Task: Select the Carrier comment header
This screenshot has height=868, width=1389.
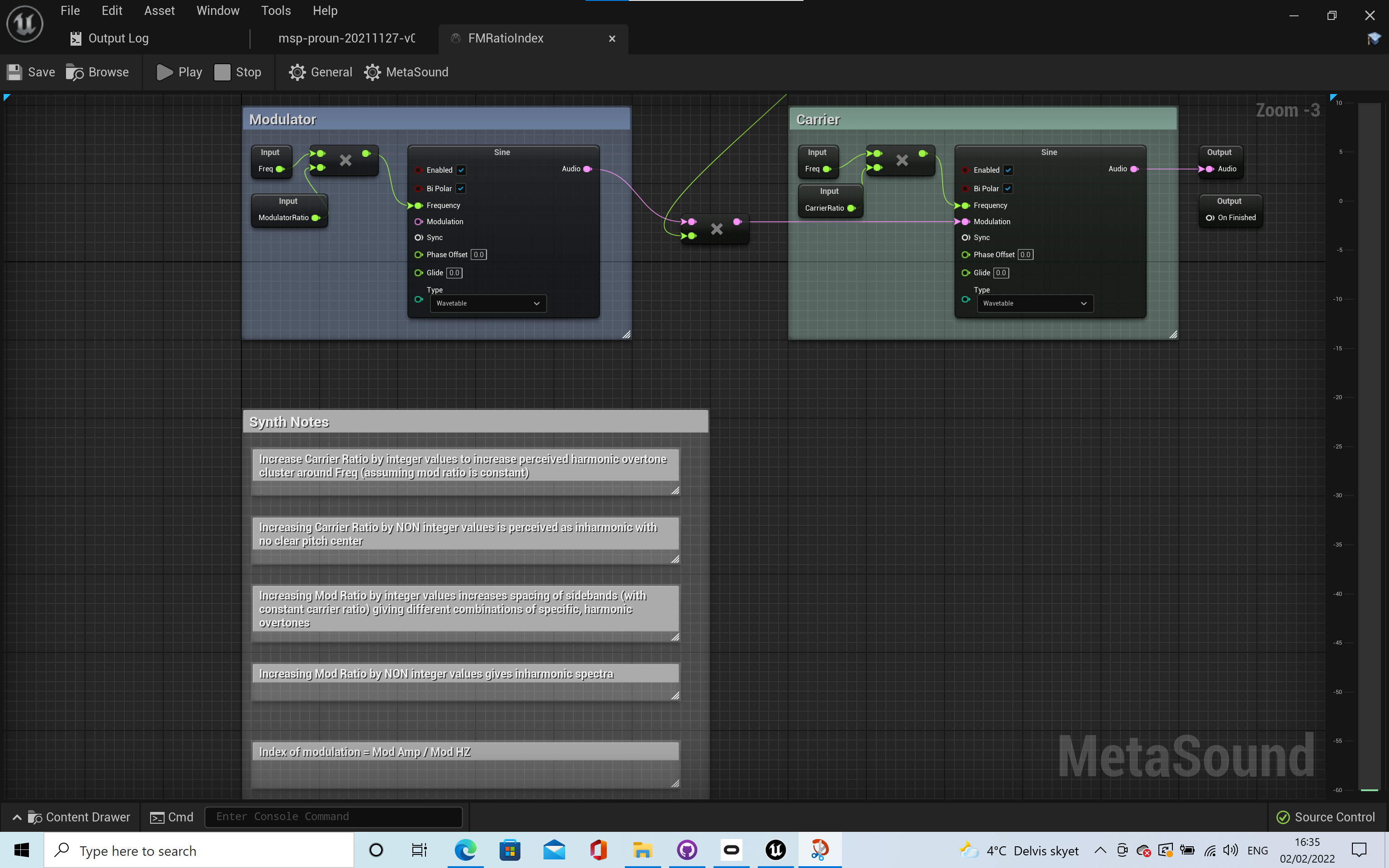Action: (x=983, y=119)
